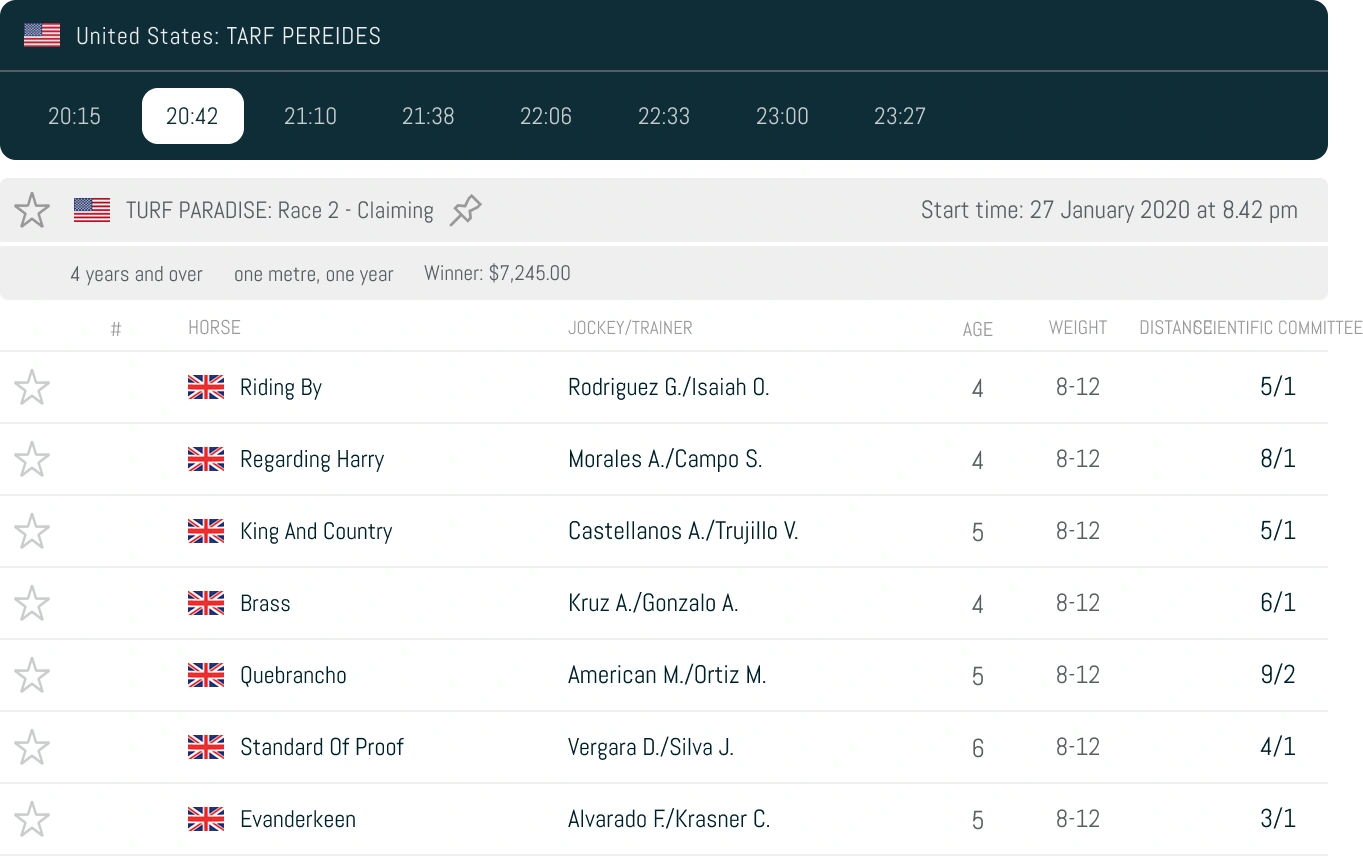The height and width of the screenshot is (856, 1363).
Task: Toggle favorite star for Regarding Harry
Action: point(32,459)
